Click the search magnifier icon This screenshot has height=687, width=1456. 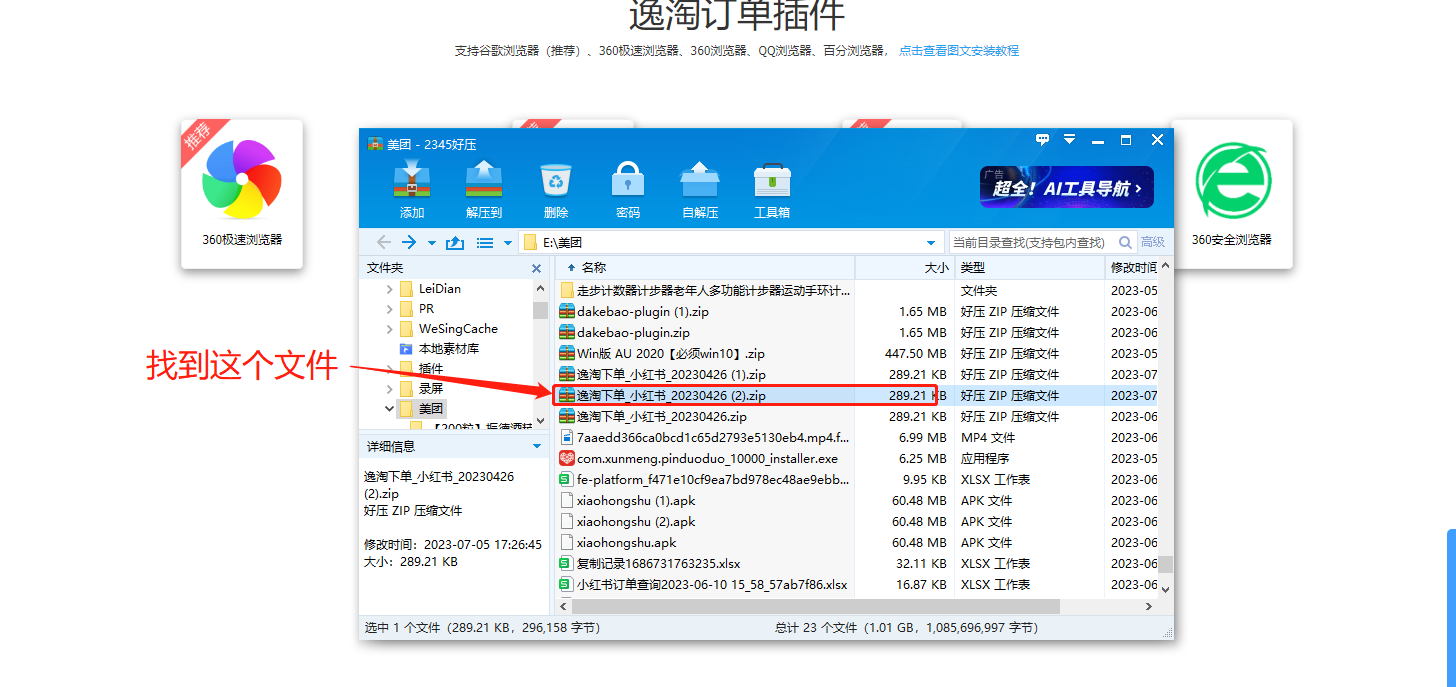[1125, 243]
